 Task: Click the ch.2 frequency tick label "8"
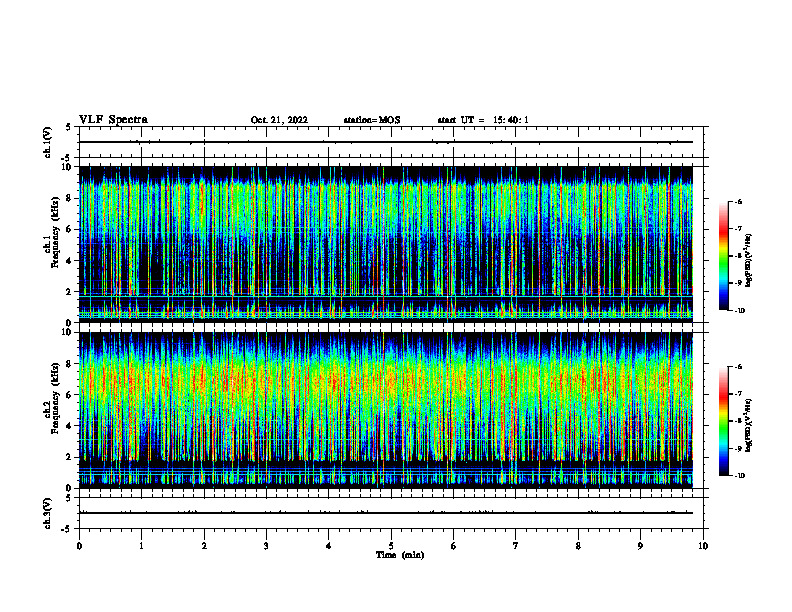click(x=70, y=364)
